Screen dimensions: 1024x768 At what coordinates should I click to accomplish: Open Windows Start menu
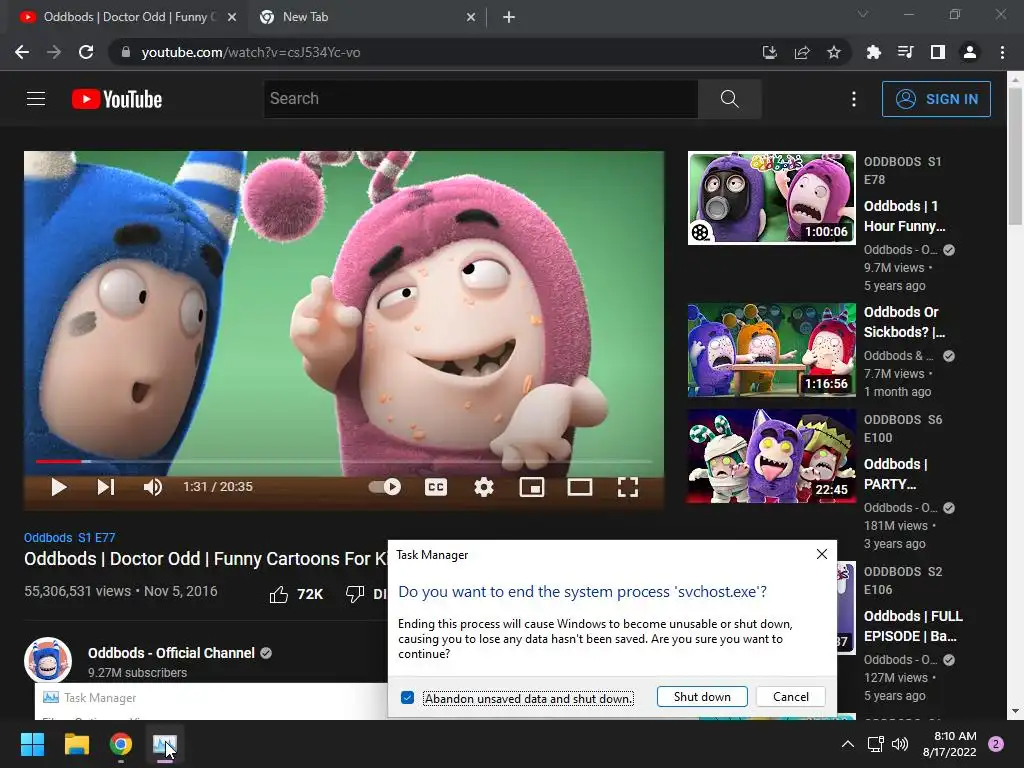pyautogui.click(x=32, y=744)
